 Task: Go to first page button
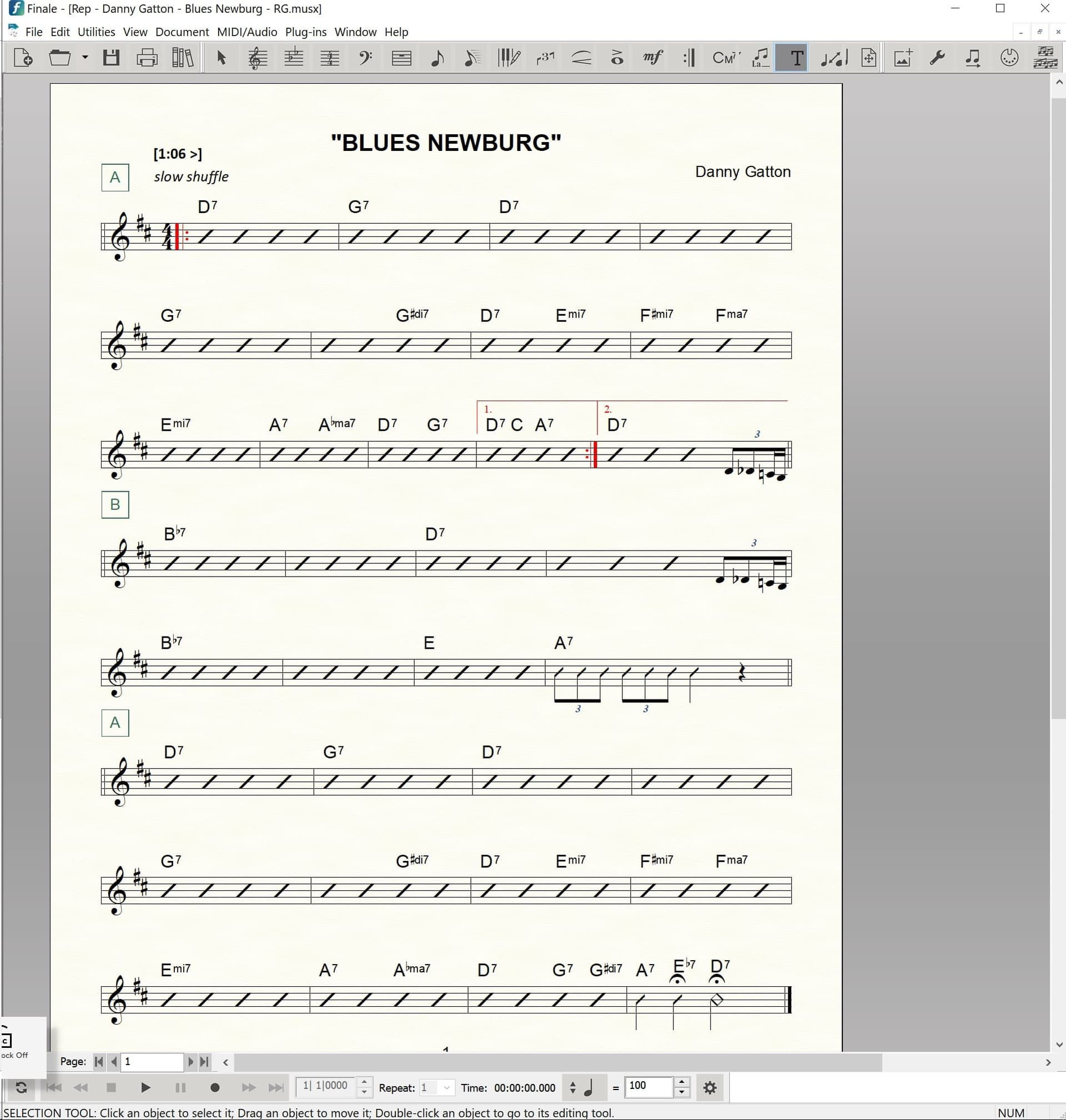click(x=99, y=1061)
